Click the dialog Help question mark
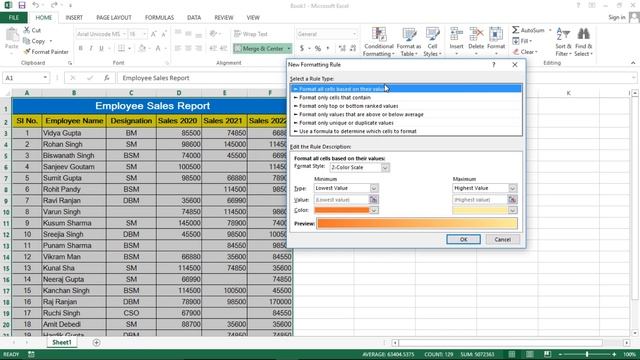This screenshot has width=640, height=360. click(x=494, y=64)
